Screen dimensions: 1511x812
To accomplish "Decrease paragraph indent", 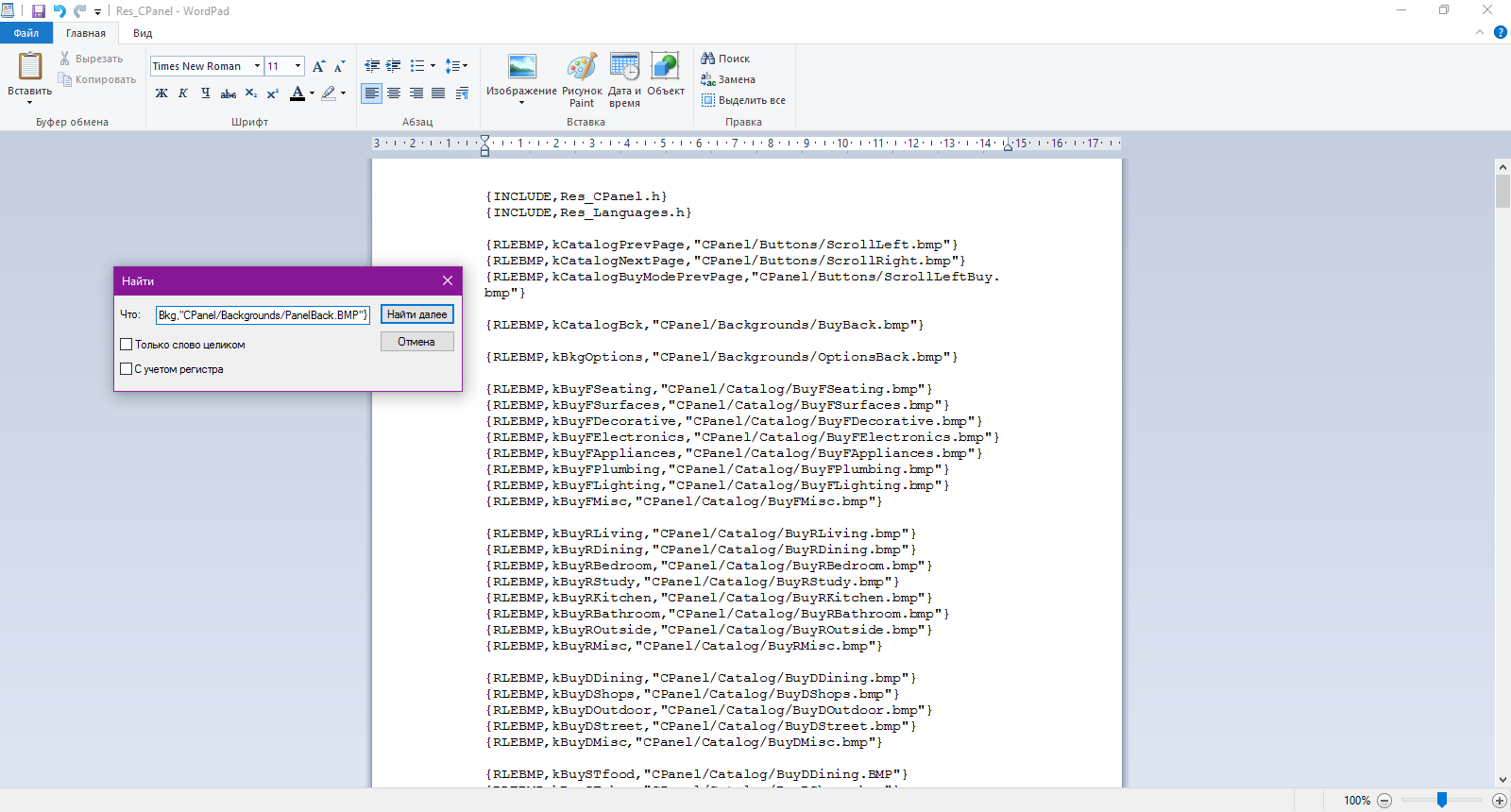I will tap(372, 66).
